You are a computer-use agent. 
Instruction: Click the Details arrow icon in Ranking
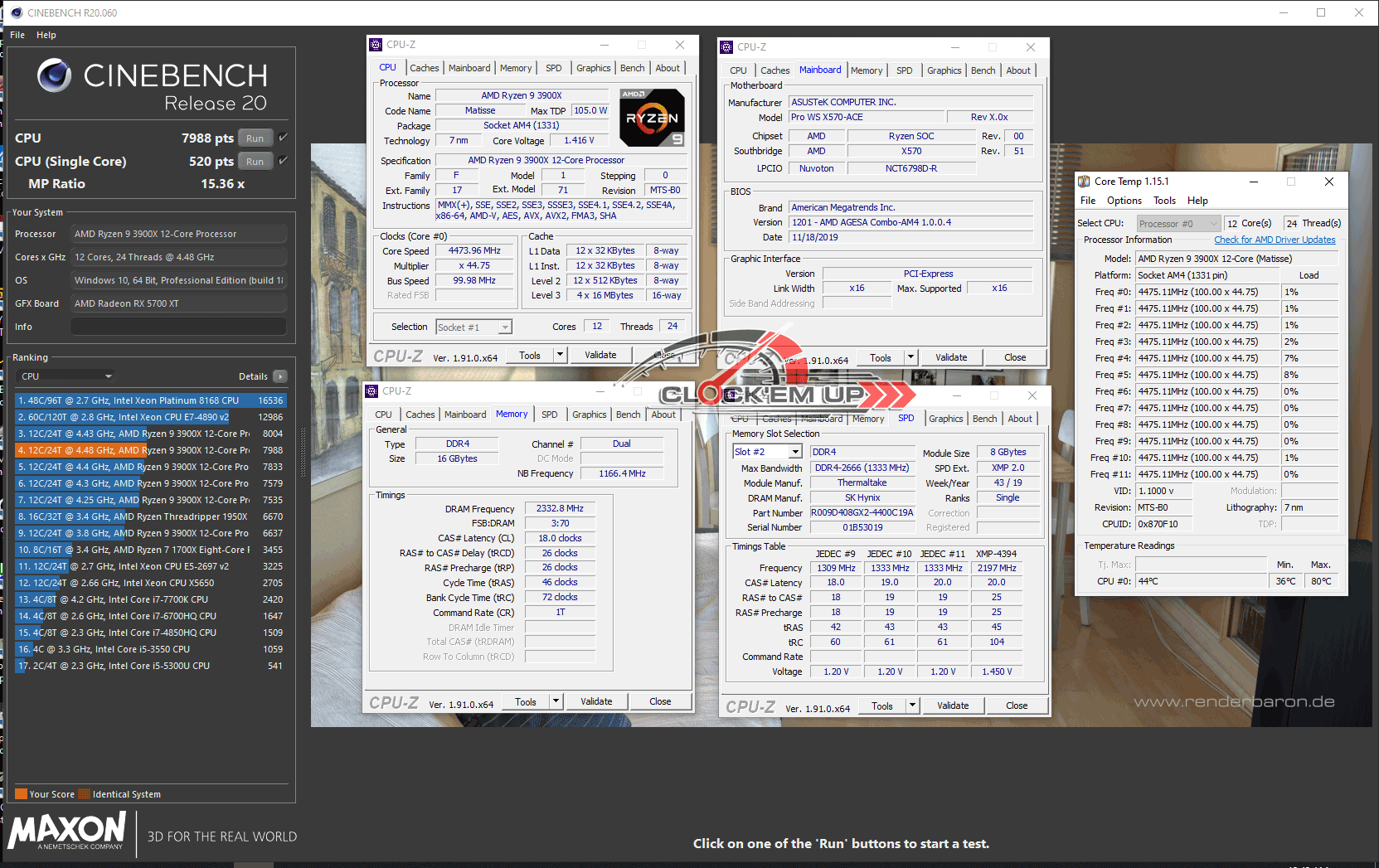pyautogui.click(x=280, y=376)
